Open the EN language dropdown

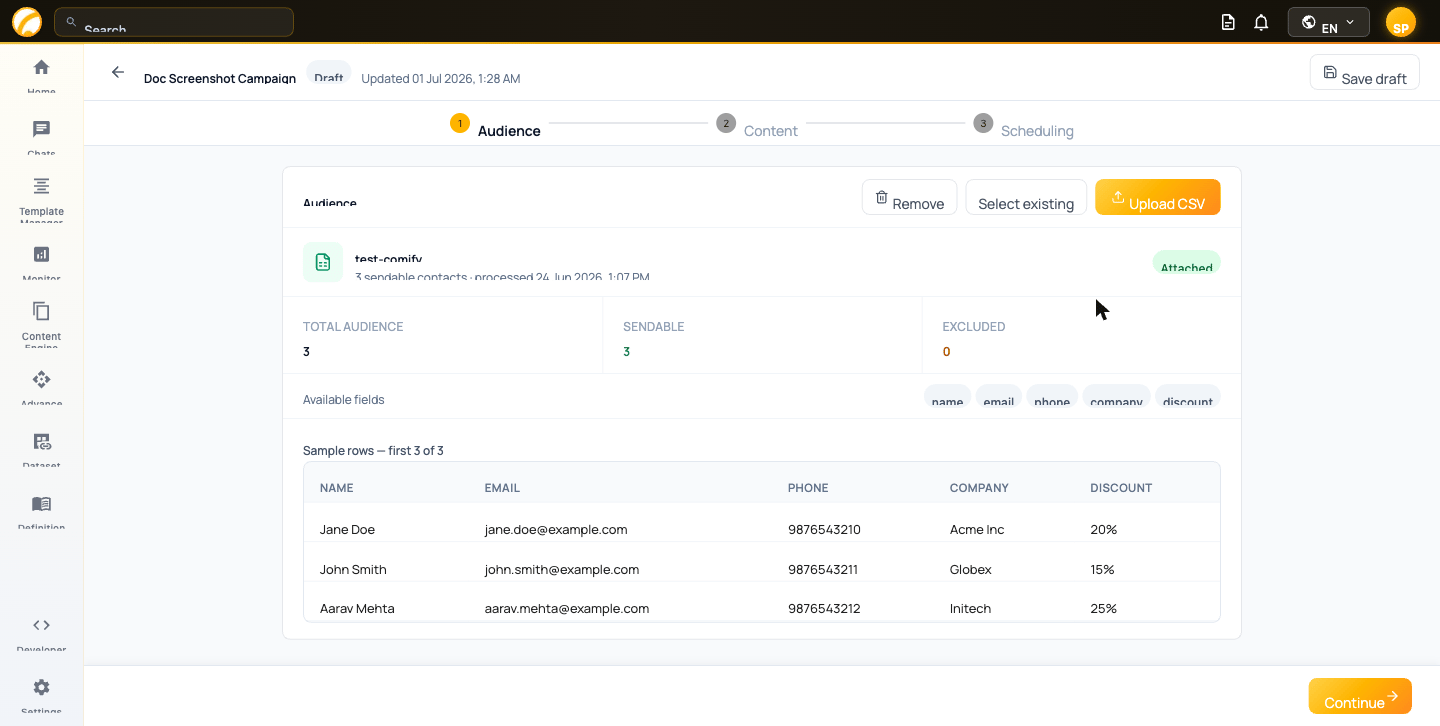point(1329,22)
